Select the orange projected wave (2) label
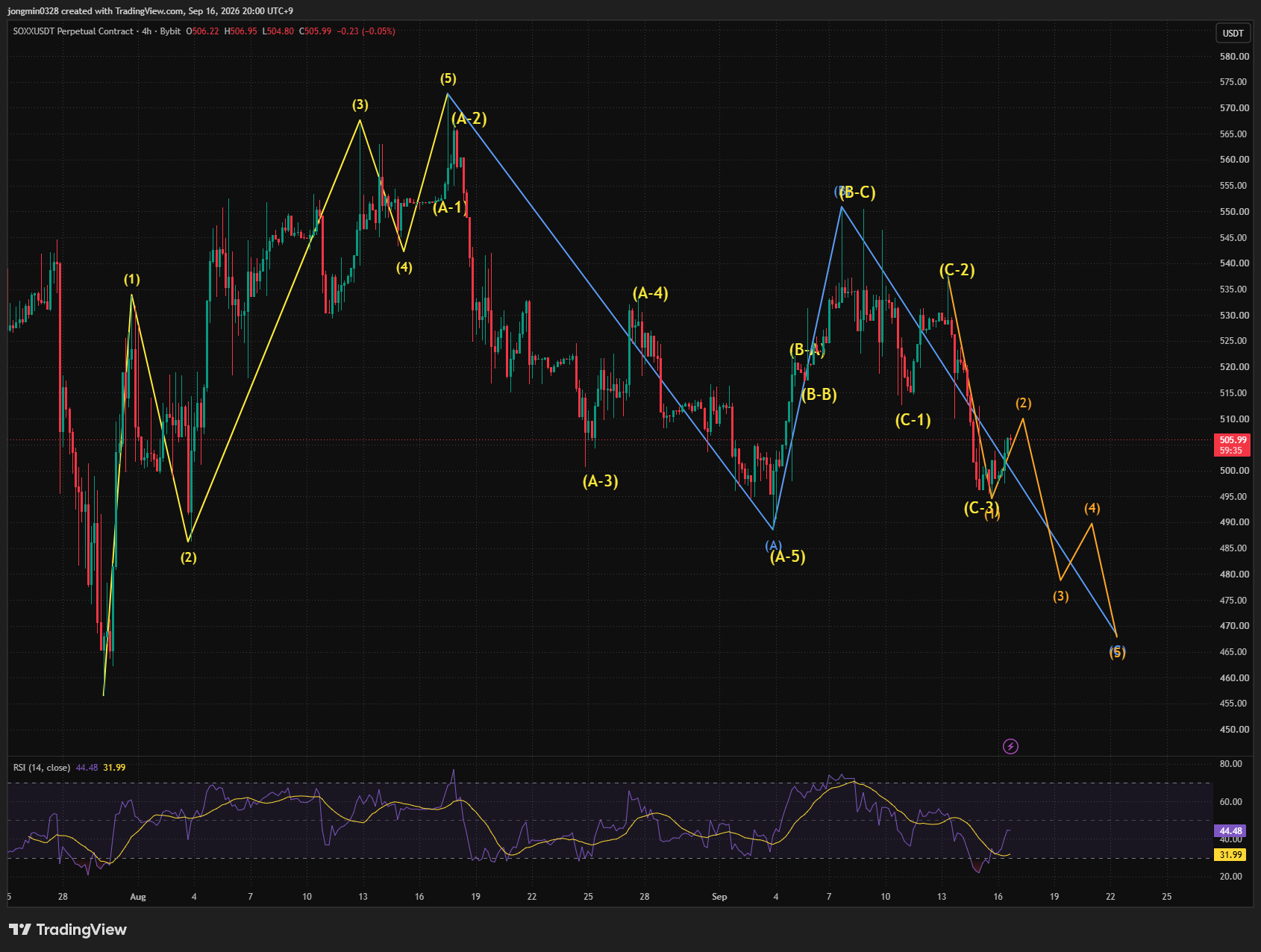Screen dimensions: 1261x952 pos(1024,403)
